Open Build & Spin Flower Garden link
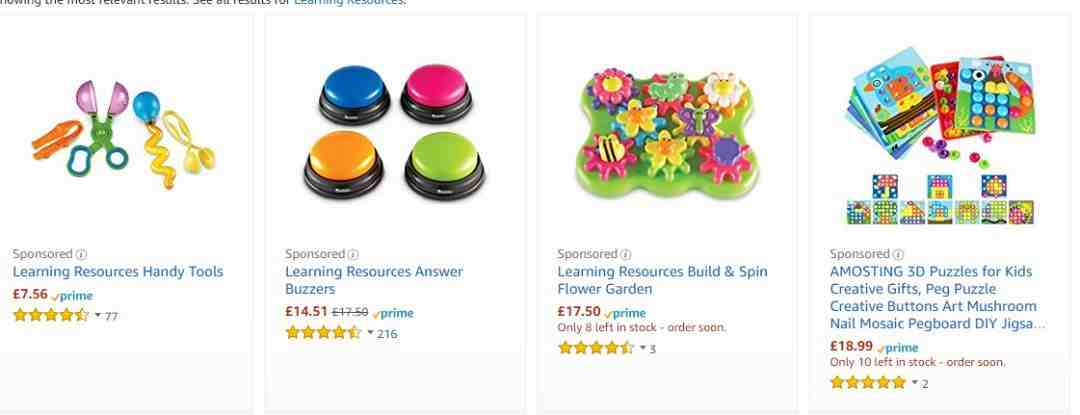 point(663,280)
